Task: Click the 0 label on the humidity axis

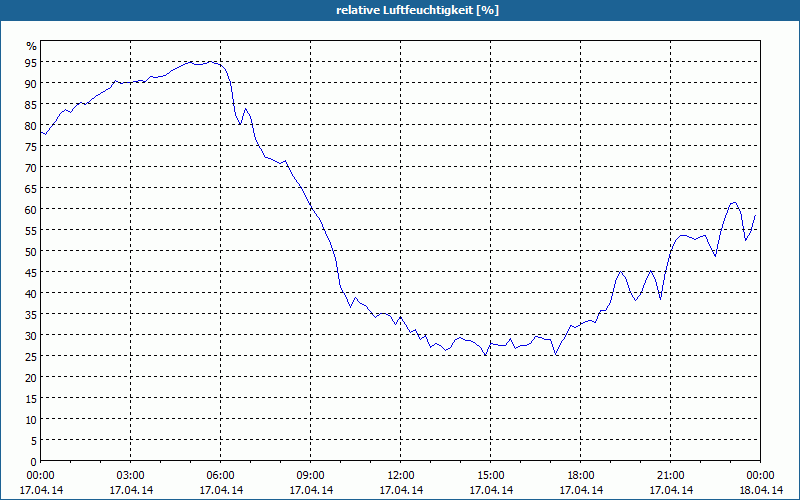Action: [x=34, y=462]
